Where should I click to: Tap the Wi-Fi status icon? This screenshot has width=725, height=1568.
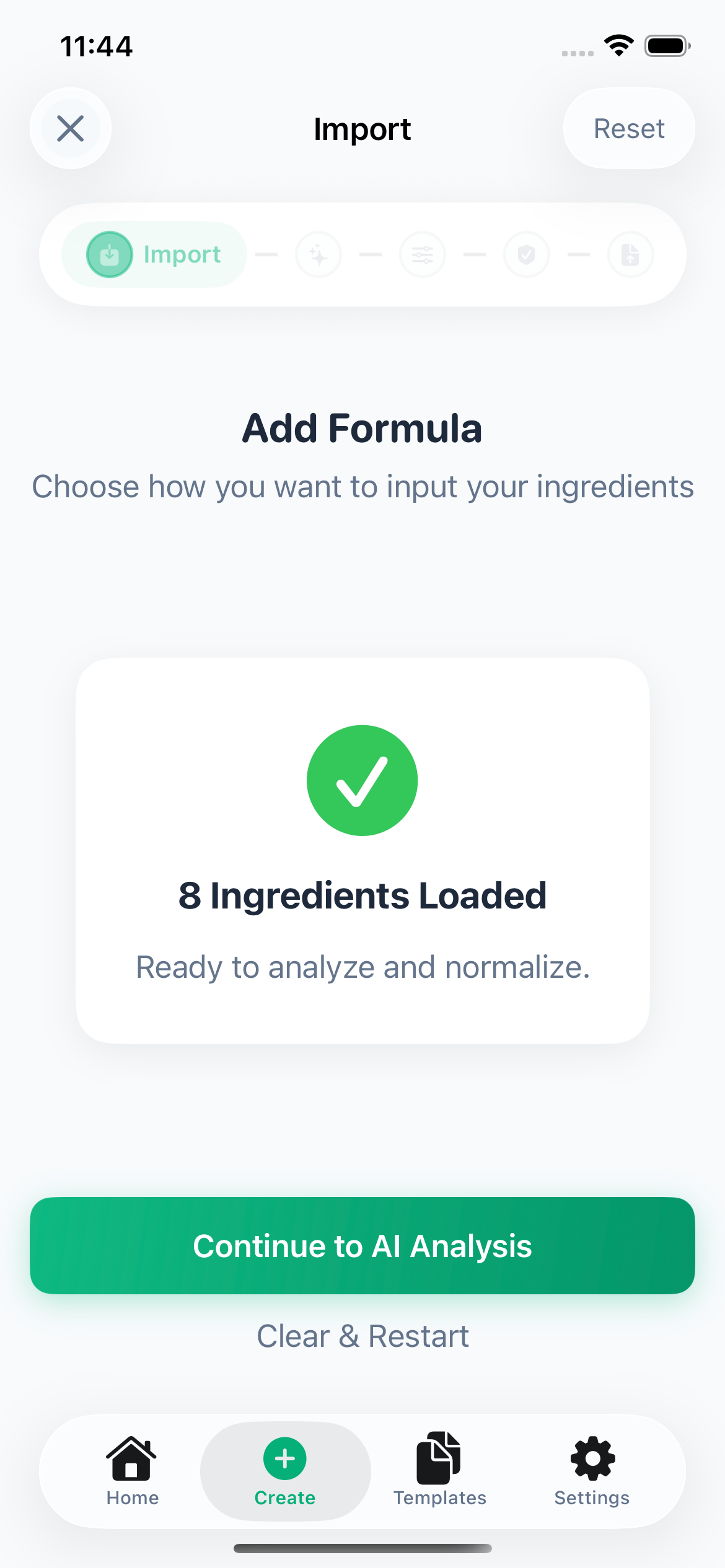click(x=619, y=46)
